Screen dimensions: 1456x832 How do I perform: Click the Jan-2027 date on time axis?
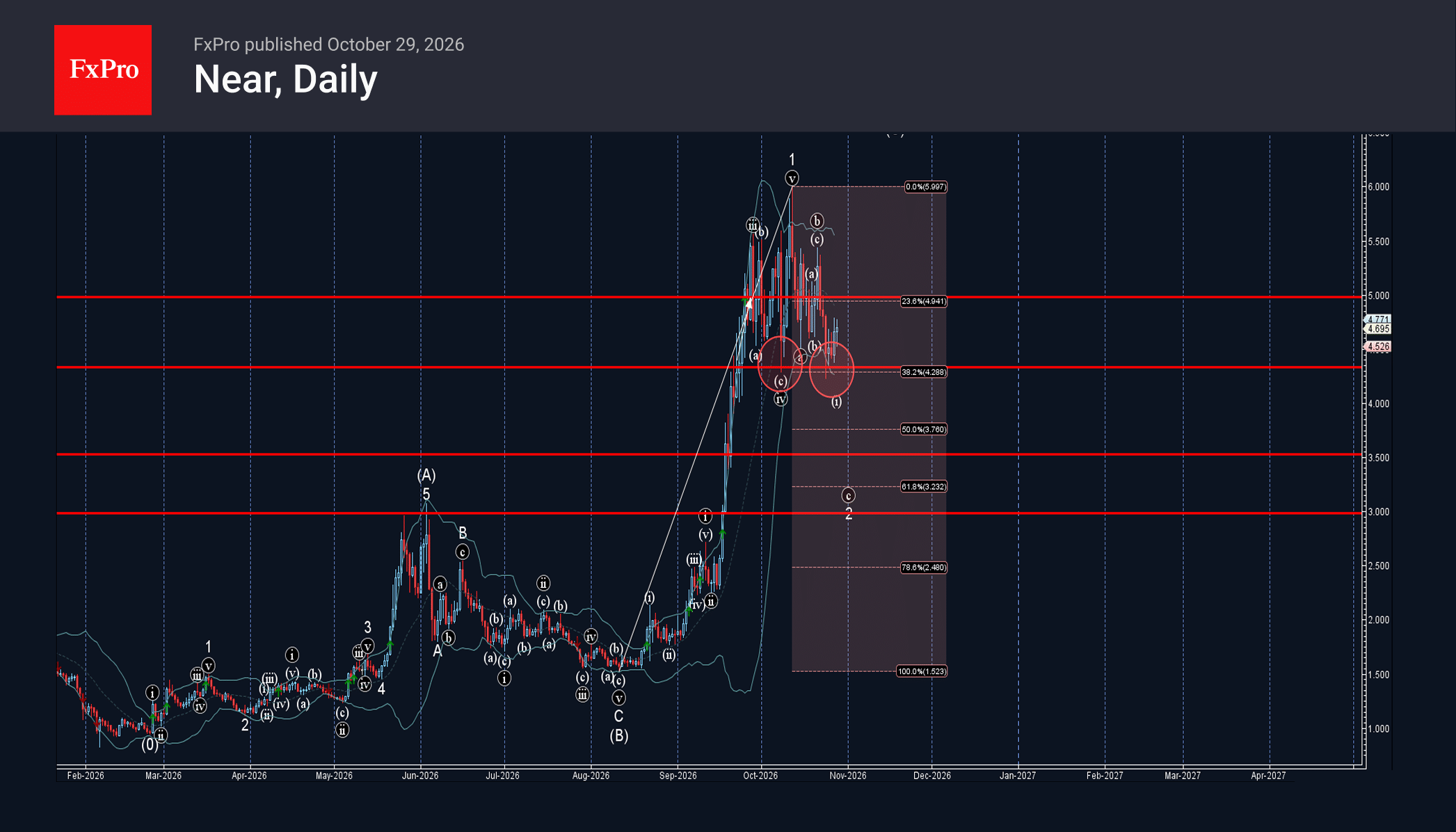coord(1018,776)
